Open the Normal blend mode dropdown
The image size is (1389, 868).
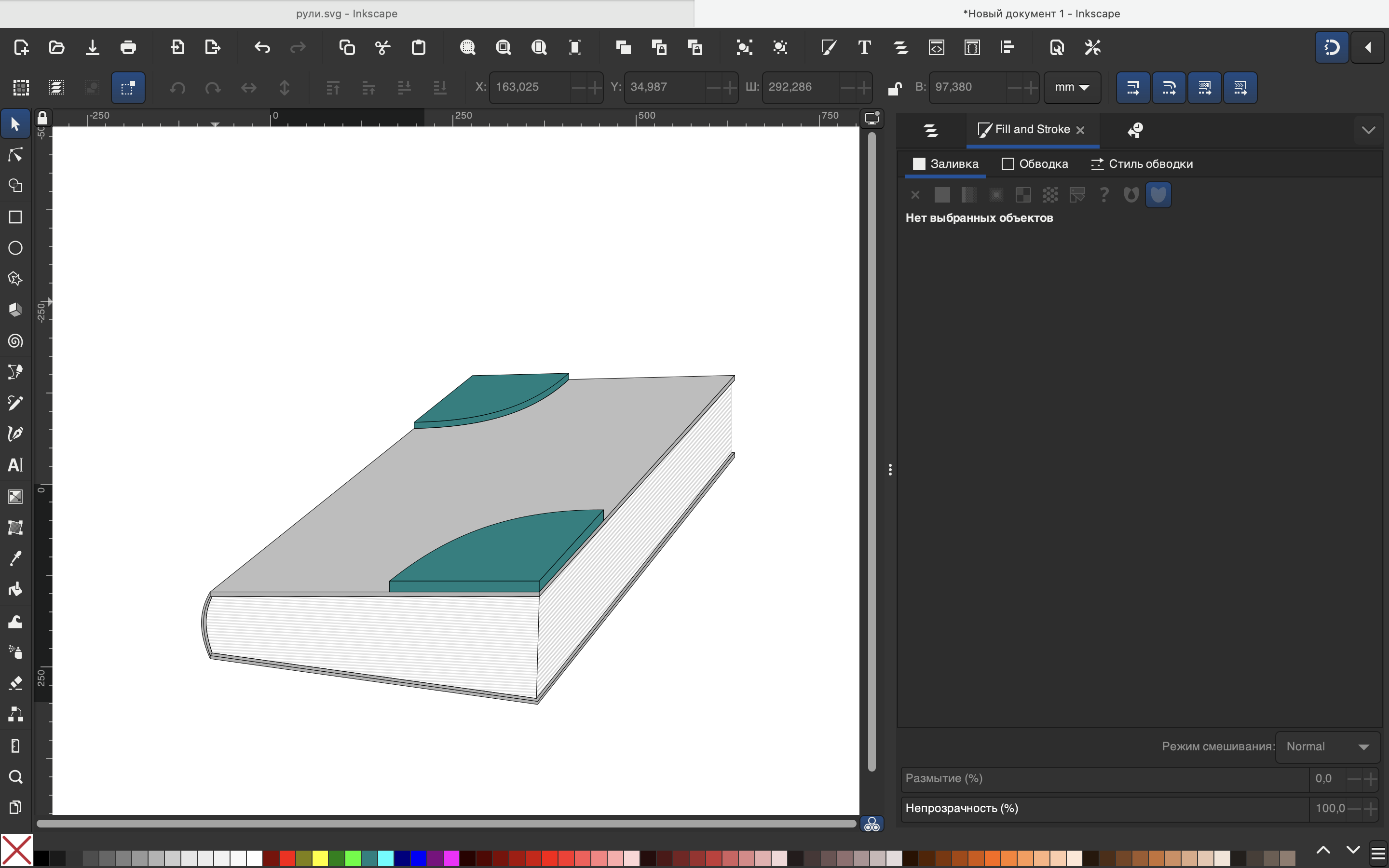tap(1327, 746)
